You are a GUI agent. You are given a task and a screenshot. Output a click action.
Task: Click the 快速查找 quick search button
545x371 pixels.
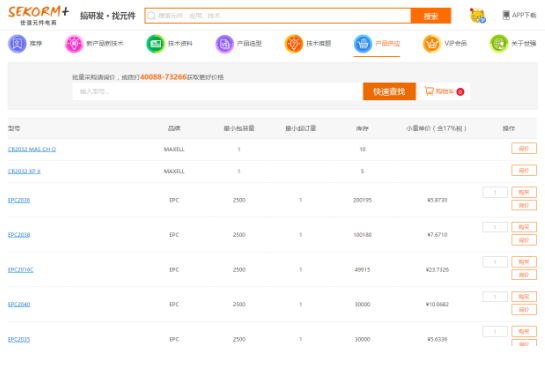(389, 91)
